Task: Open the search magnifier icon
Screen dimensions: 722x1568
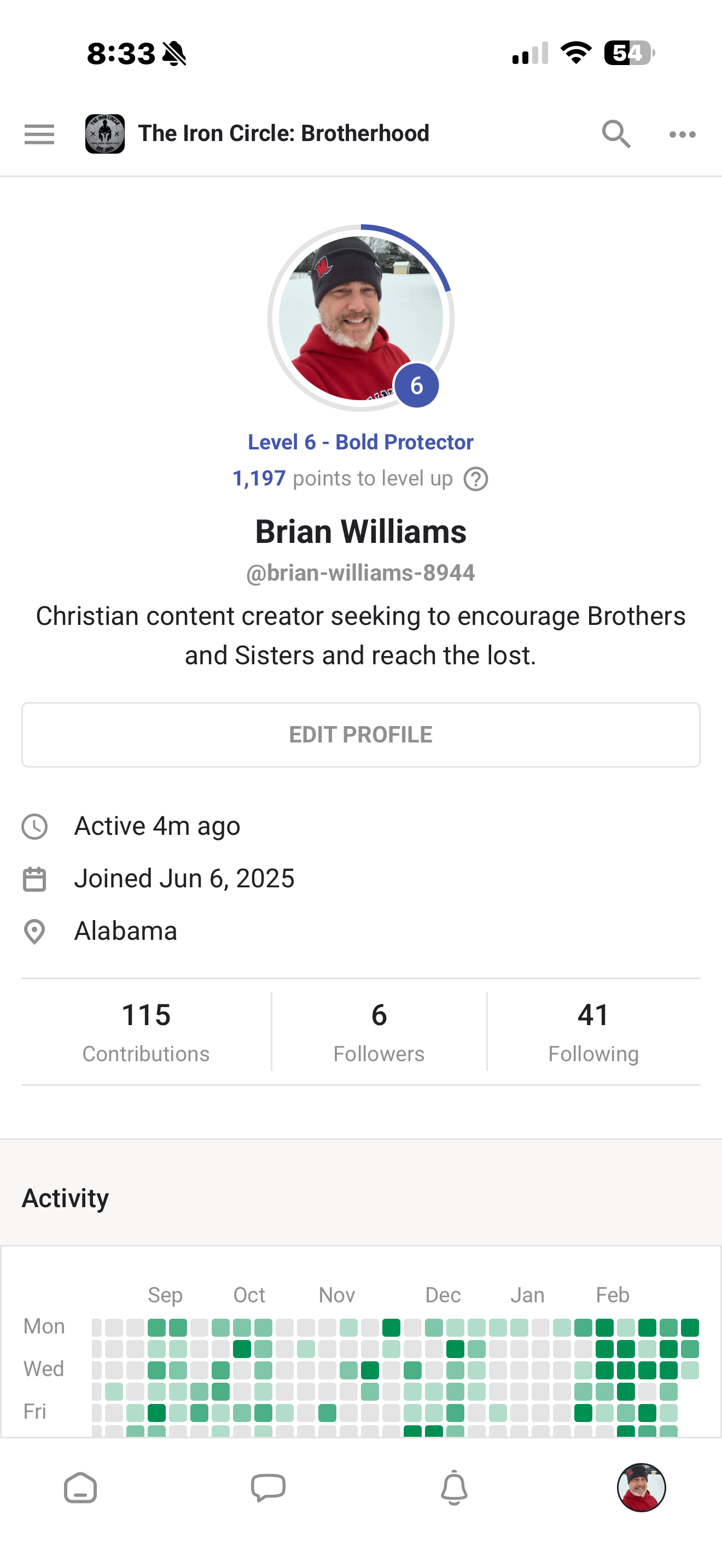Action: 615,134
